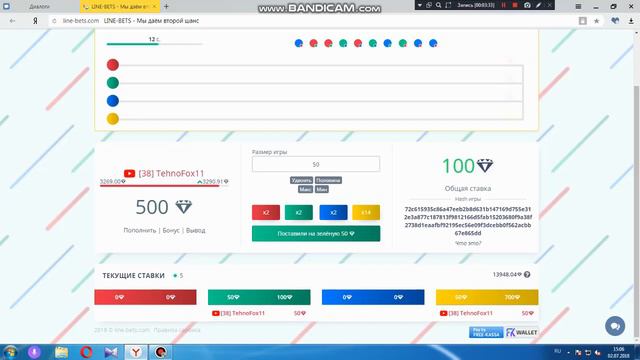Switch to the Диалоги browser tab
This screenshot has width=640, height=360.
coord(39,7)
